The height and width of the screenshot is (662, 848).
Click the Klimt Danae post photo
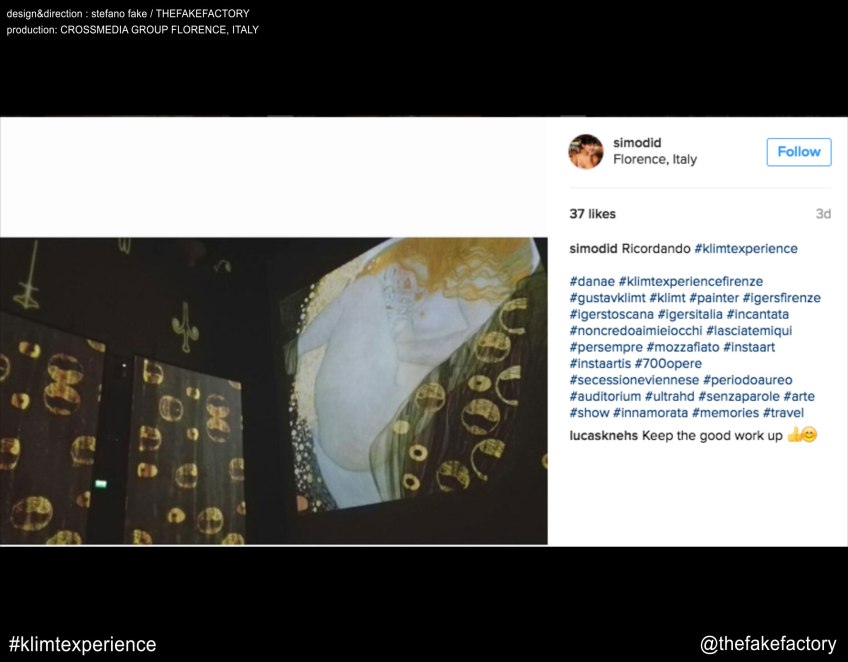pos(273,390)
